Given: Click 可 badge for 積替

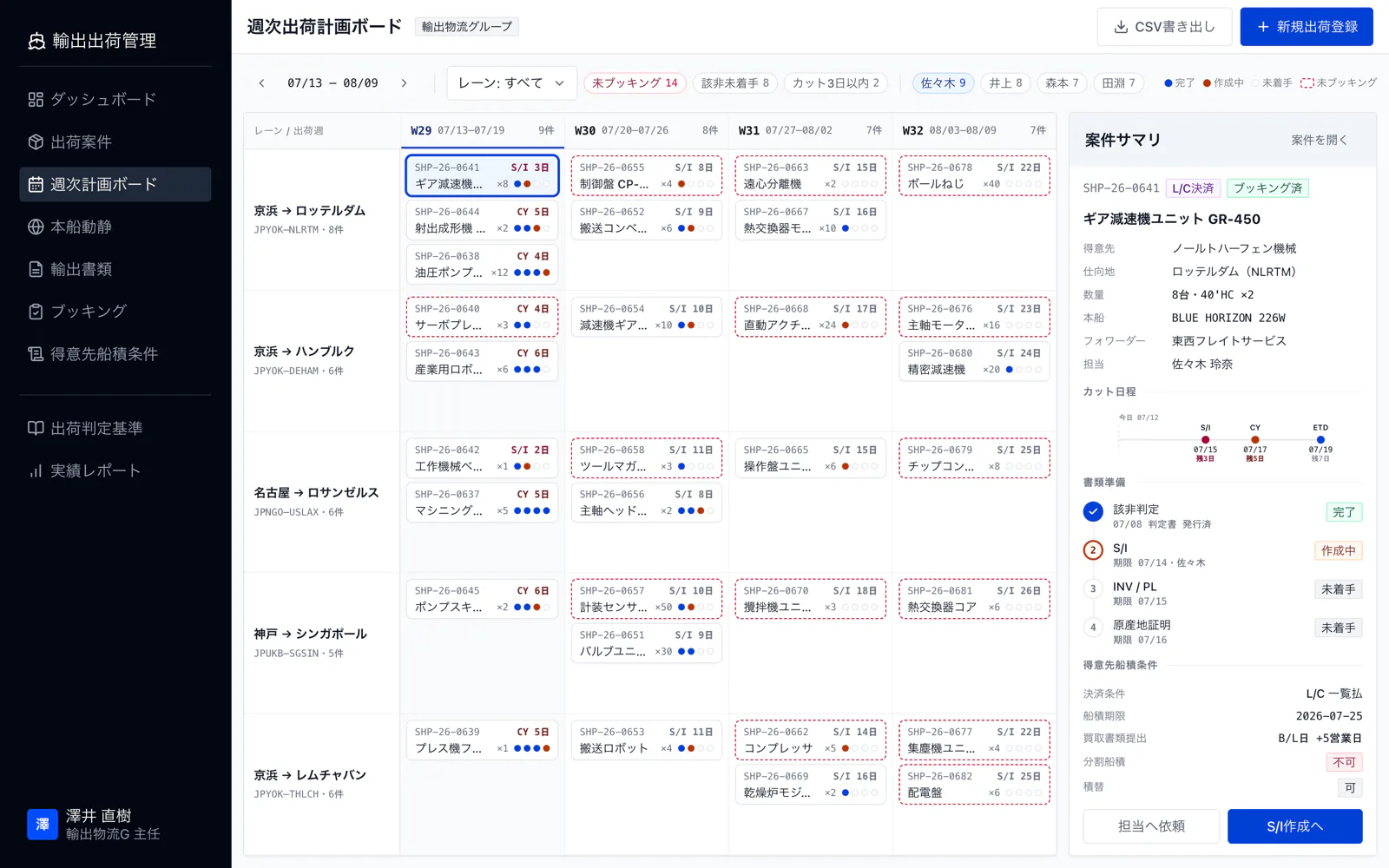Looking at the screenshot, I should [1350, 787].
